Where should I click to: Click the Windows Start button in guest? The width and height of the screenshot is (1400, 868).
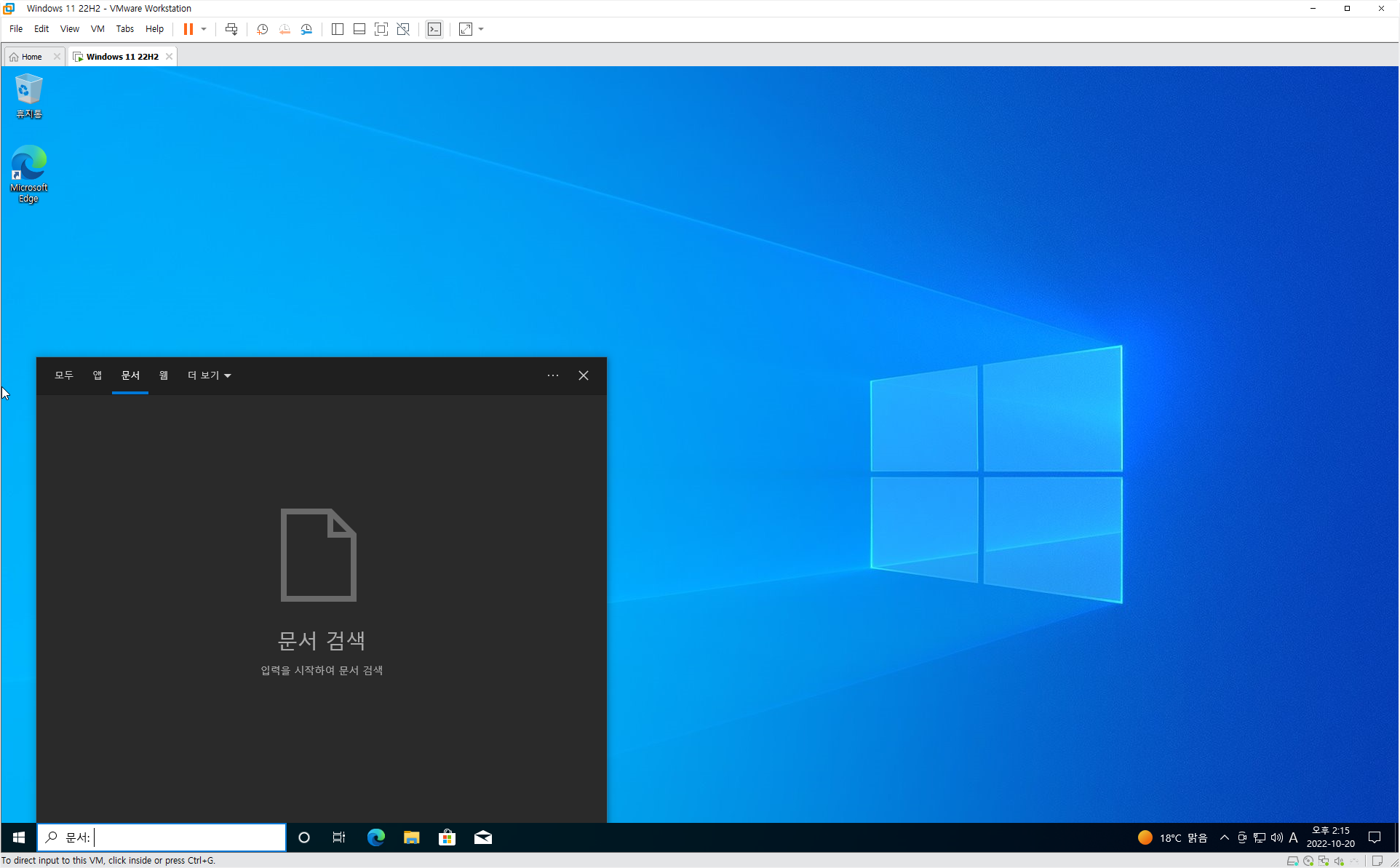19,837
